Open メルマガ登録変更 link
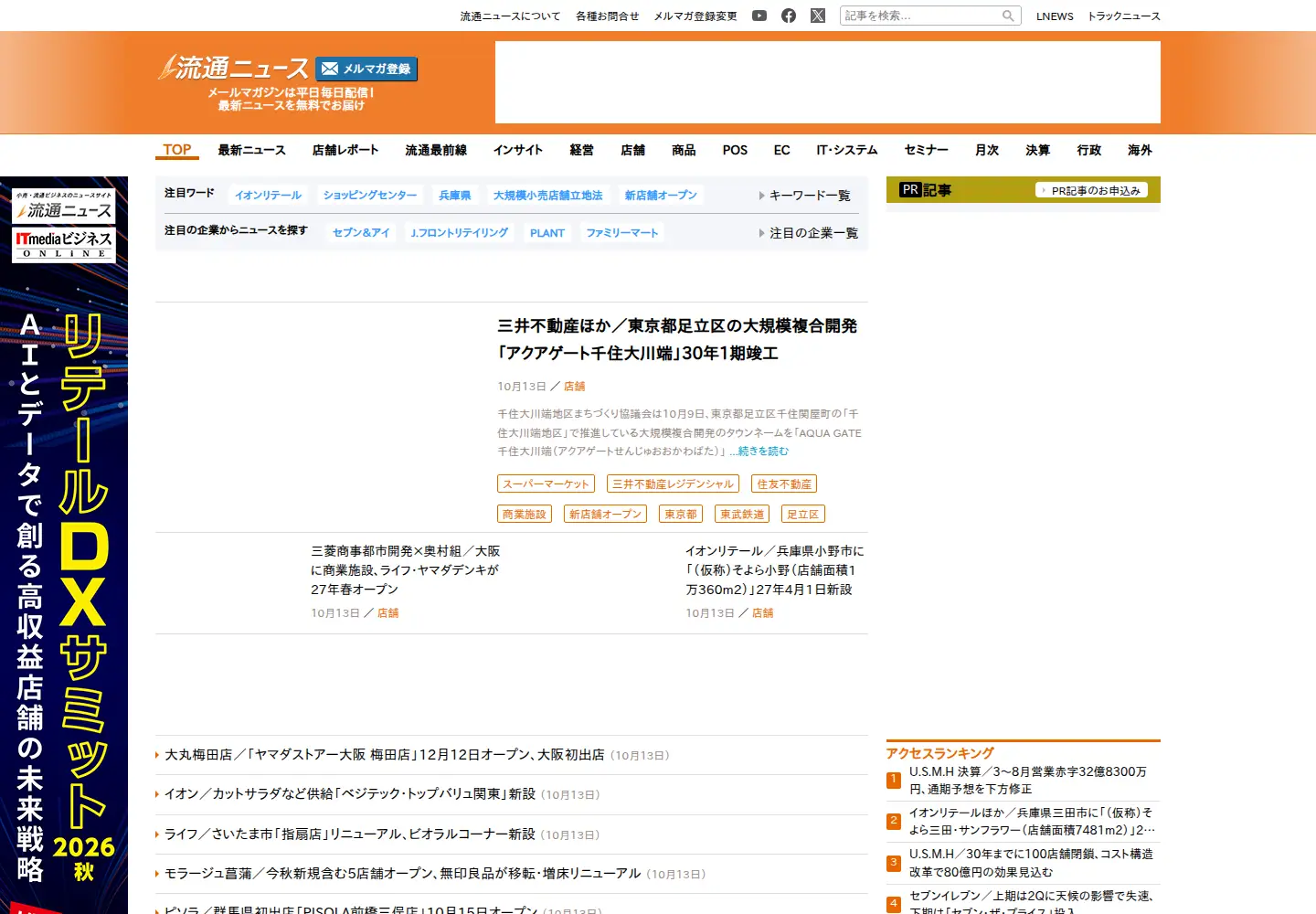The width and height of the screenshot is (1316, 914). 695,16
